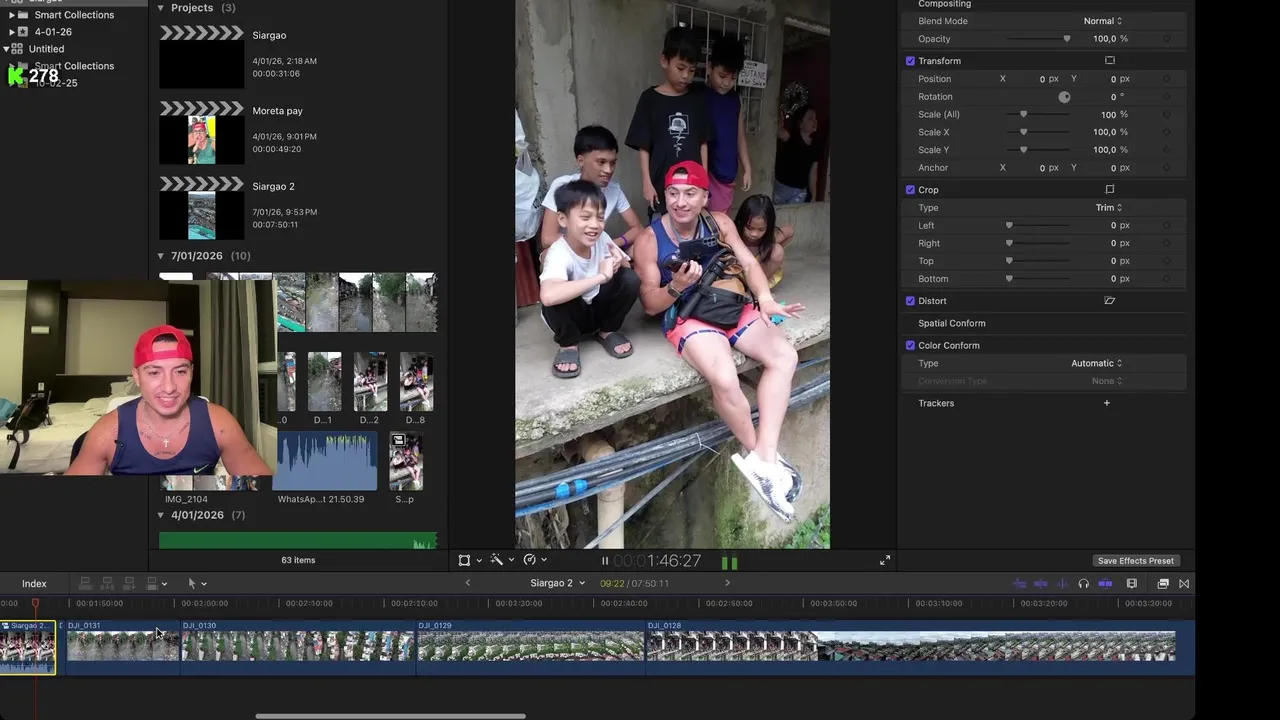Add keyframe for Scale (All)
The image size is (1280, 720).
[1166, 115]
